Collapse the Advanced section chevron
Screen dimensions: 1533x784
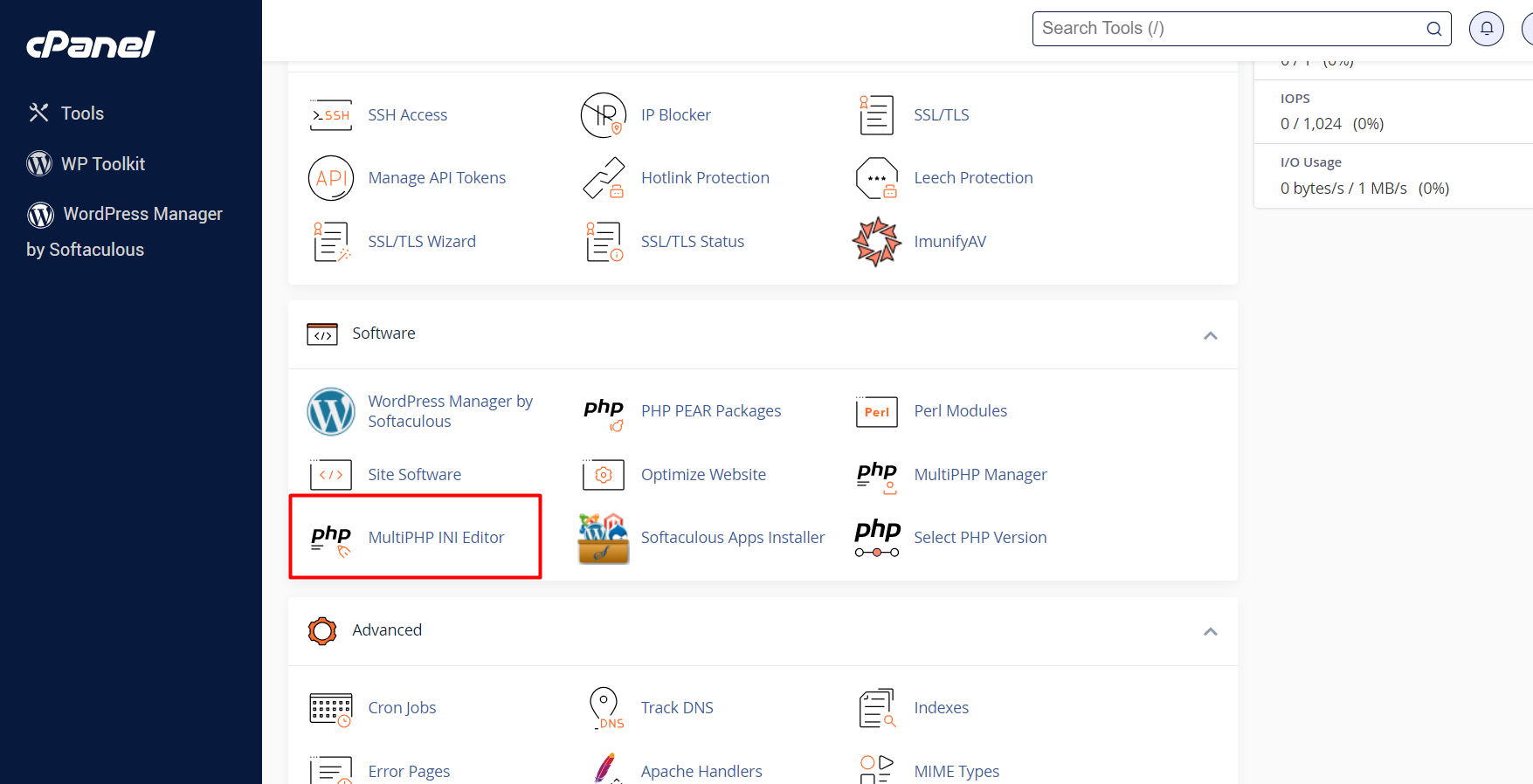tap(1211, 631)
